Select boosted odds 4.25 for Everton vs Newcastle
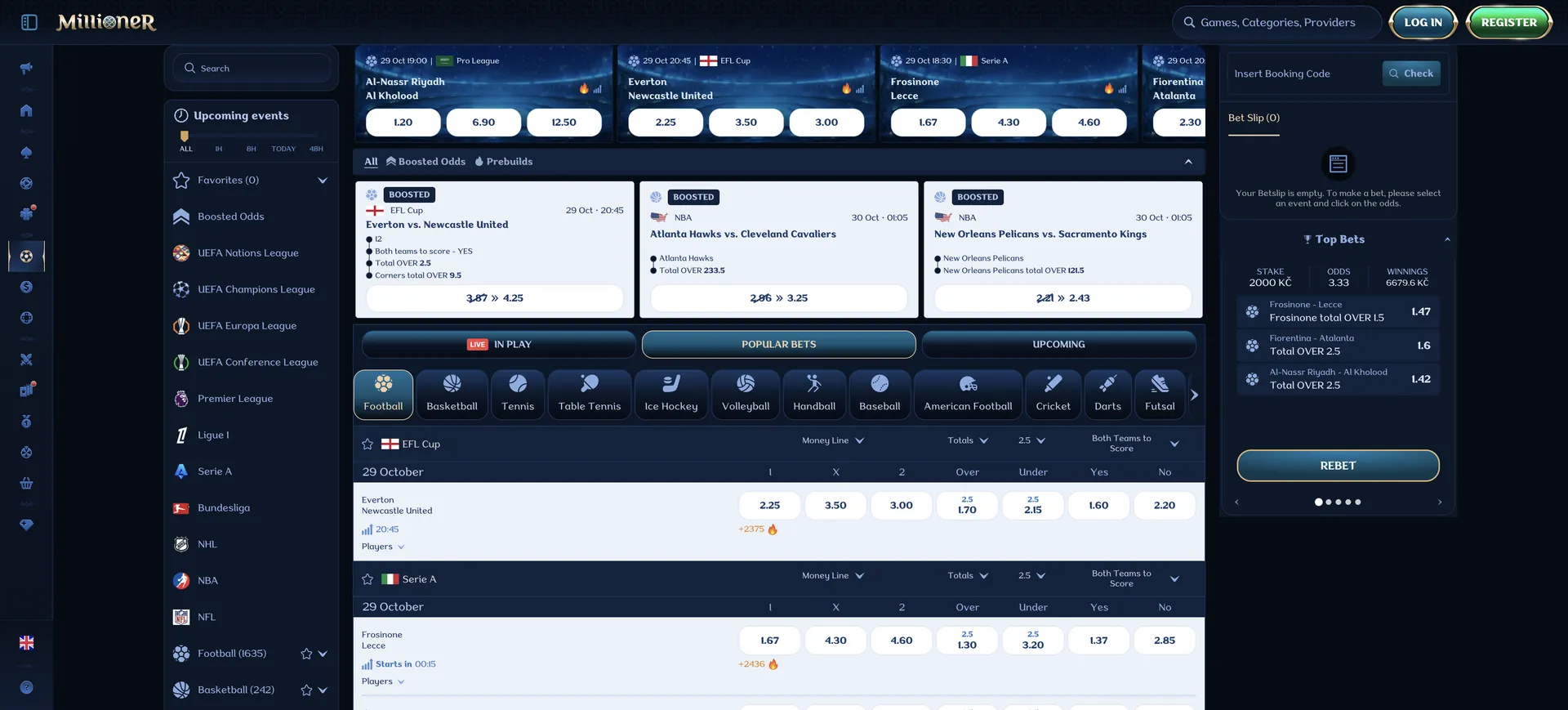Screen dimensions: 1568x710 (495, 298)
